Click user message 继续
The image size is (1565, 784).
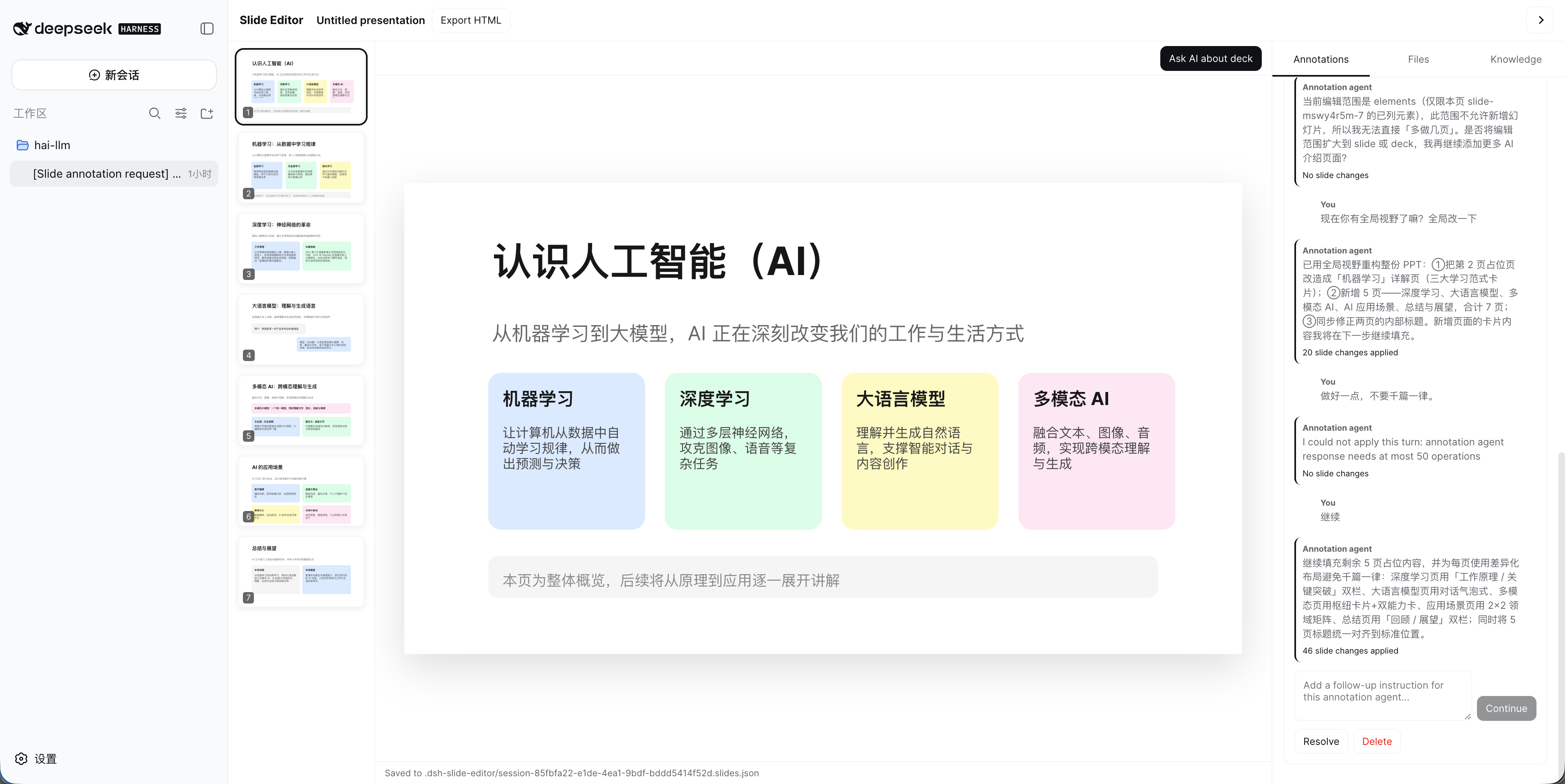(1330, 517)
